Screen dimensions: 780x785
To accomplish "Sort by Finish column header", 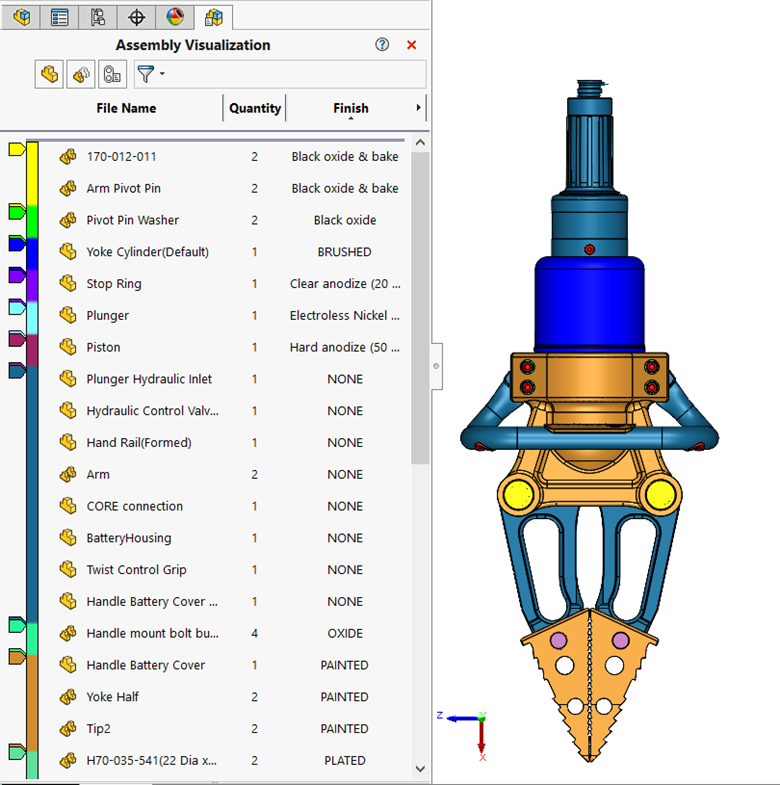I will [x=350, y=108].
